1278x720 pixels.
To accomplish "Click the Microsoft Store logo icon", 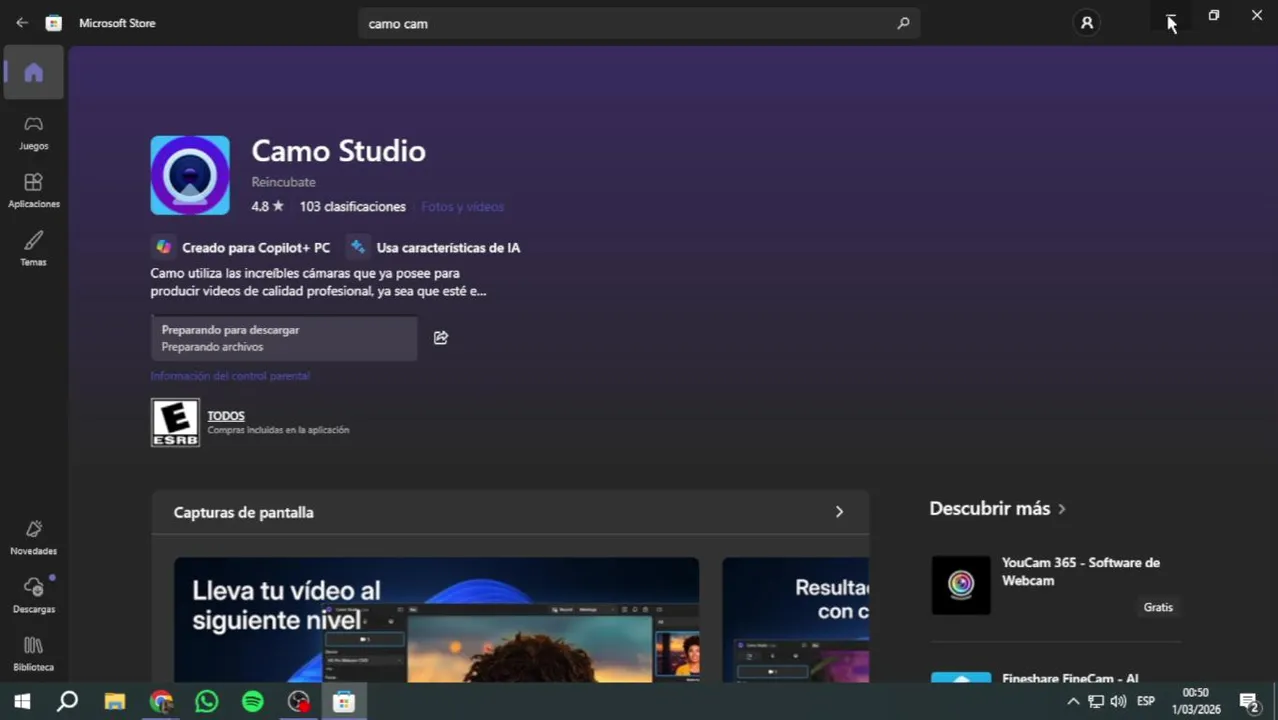I will [54, 22].
